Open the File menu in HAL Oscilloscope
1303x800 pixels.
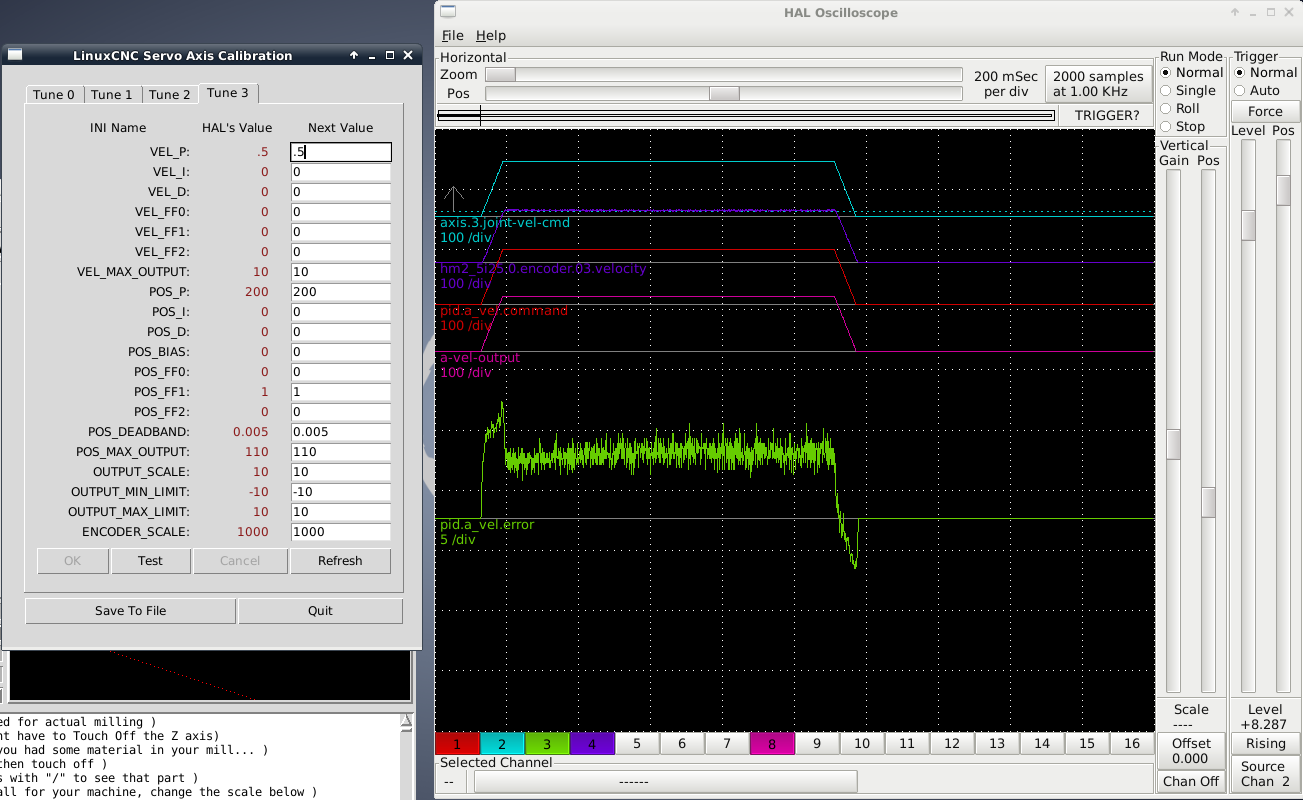[x=452, y=35]
